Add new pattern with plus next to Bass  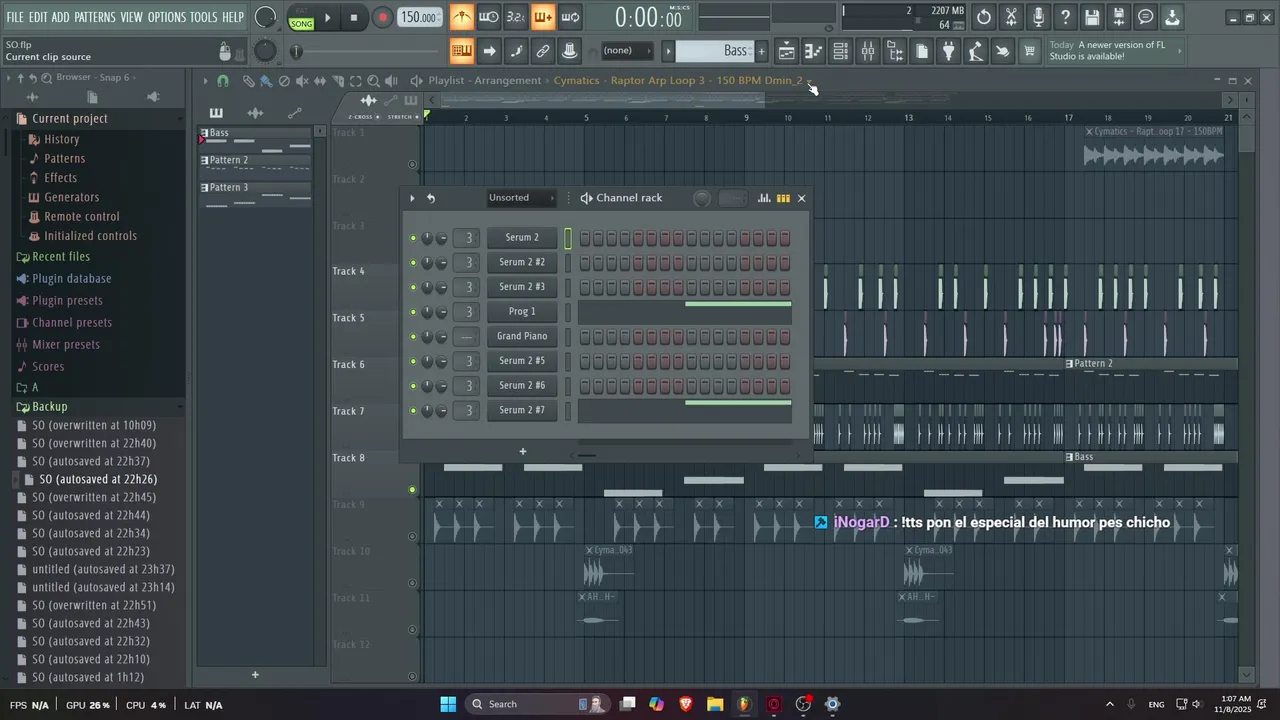761,51
